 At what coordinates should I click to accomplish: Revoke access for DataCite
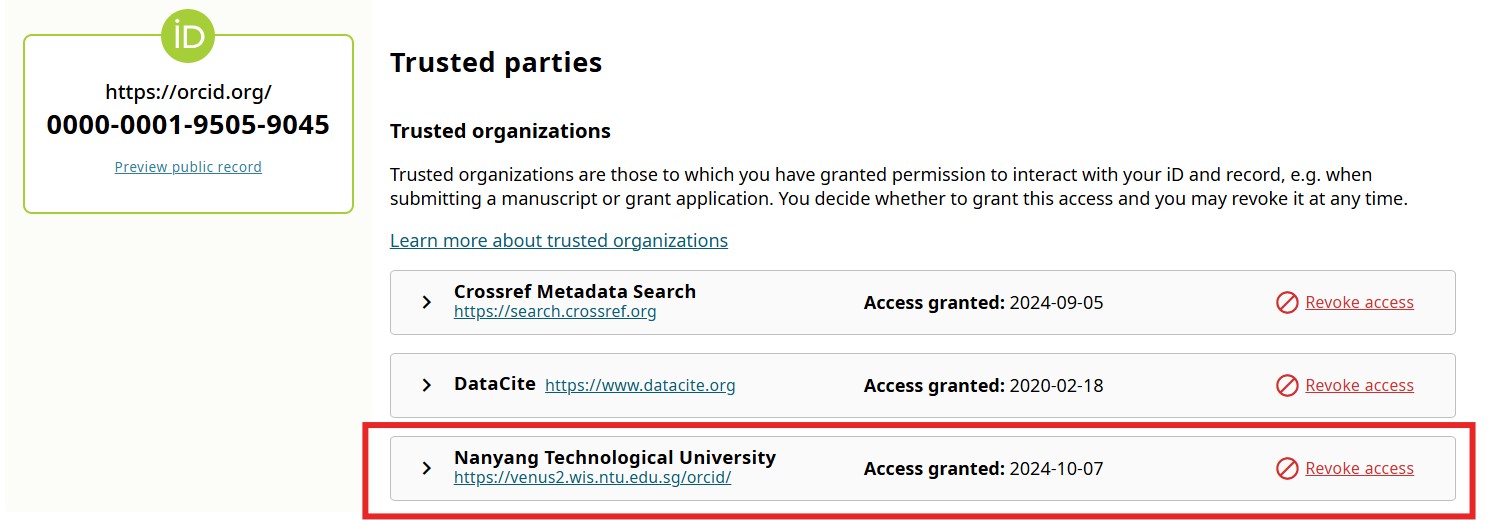1359,385
